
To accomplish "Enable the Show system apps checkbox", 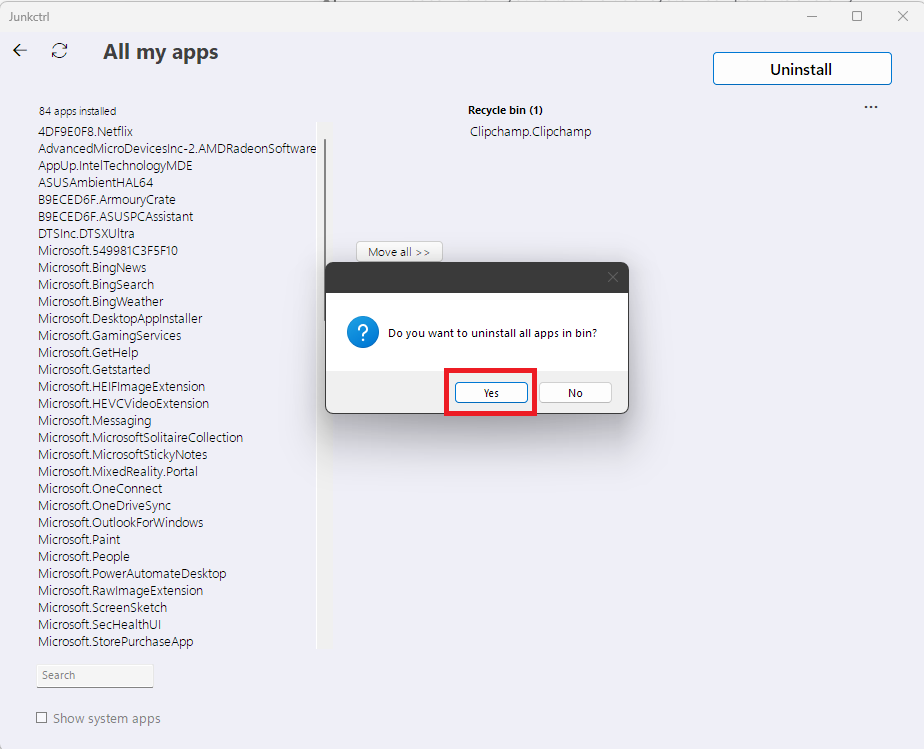I will pos(42,718).
